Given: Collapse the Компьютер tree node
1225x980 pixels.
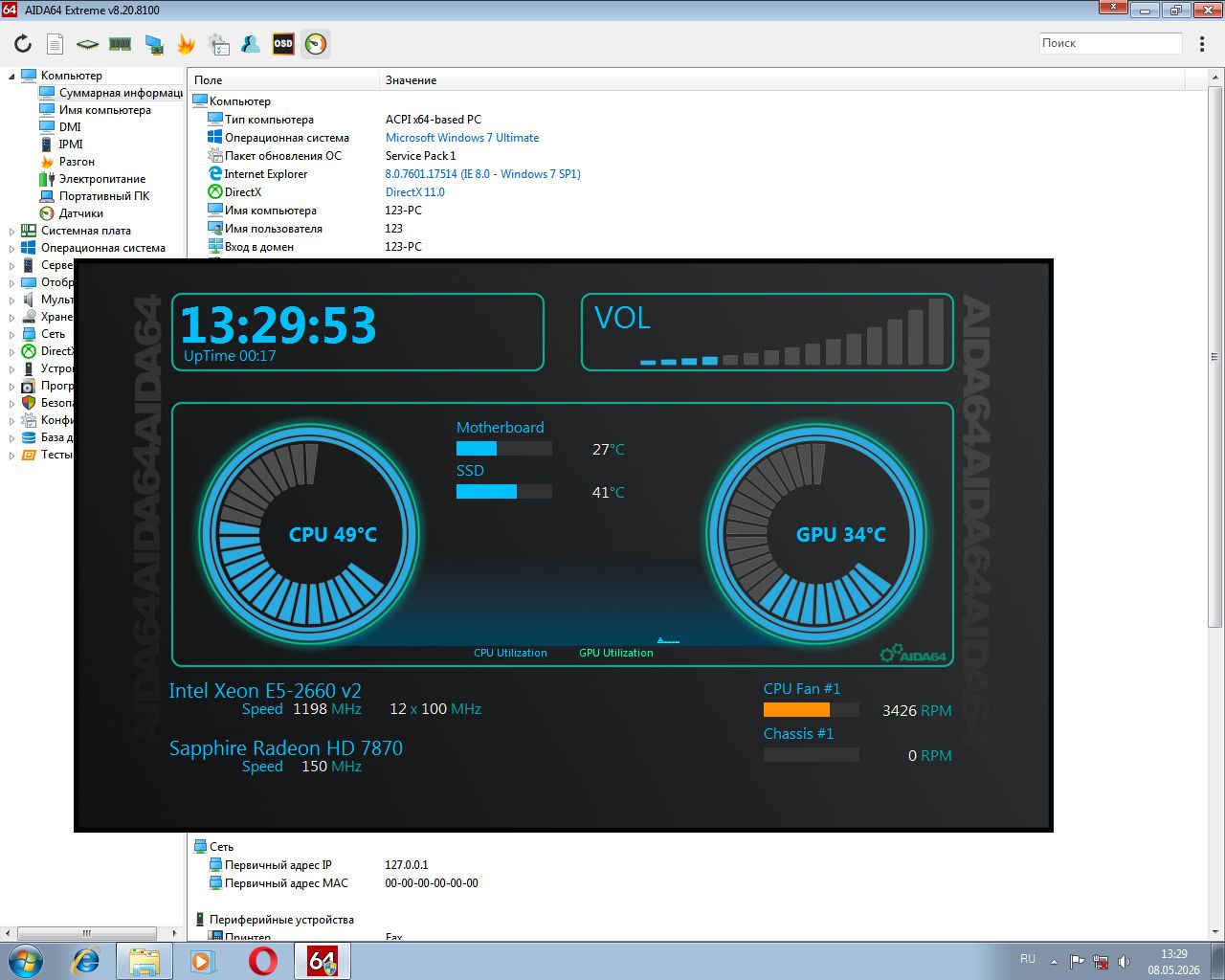Looking at the screenshot, I should click(x=12, y=76).
